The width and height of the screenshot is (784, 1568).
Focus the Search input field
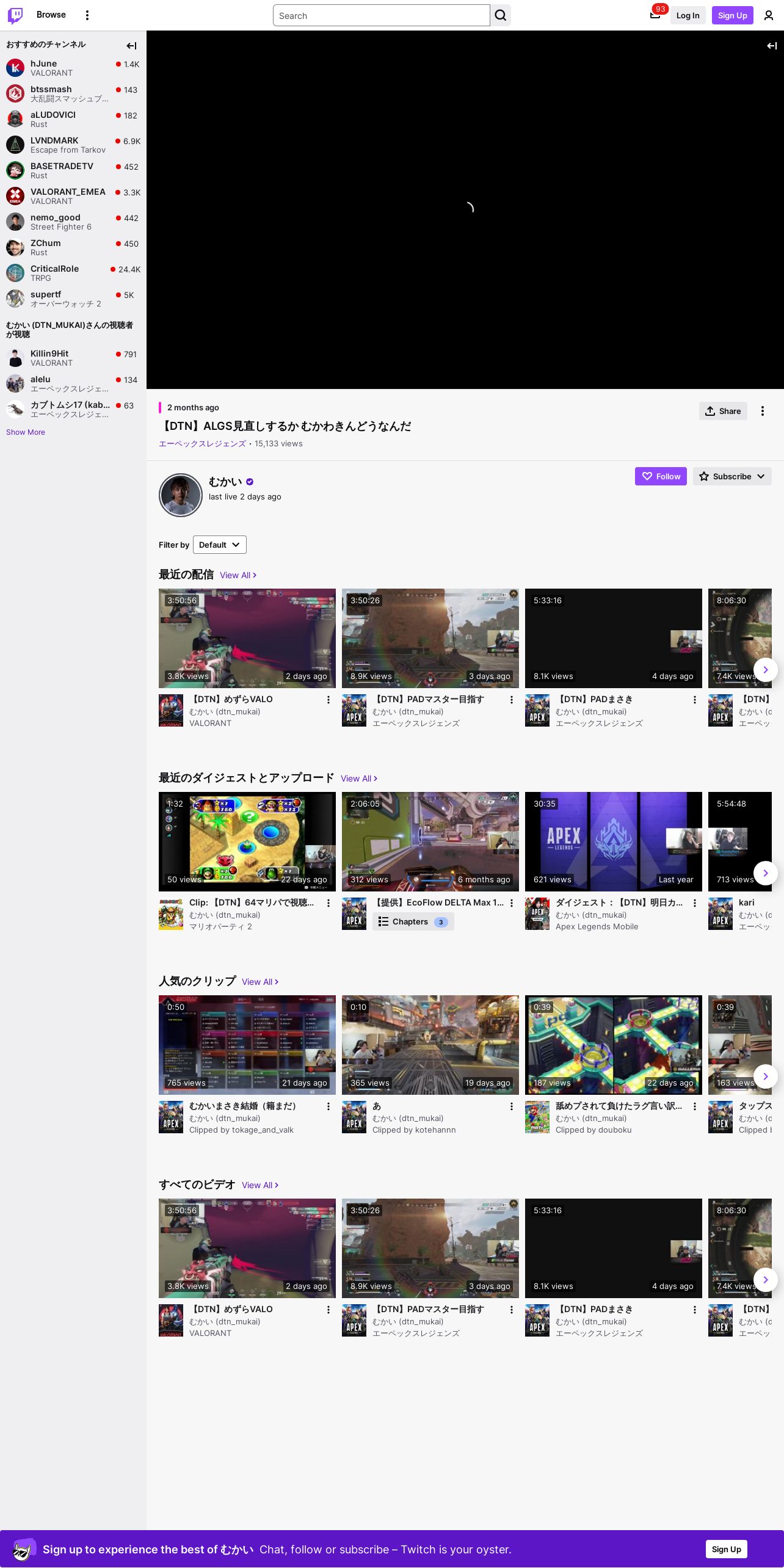(x=382, y=15)
